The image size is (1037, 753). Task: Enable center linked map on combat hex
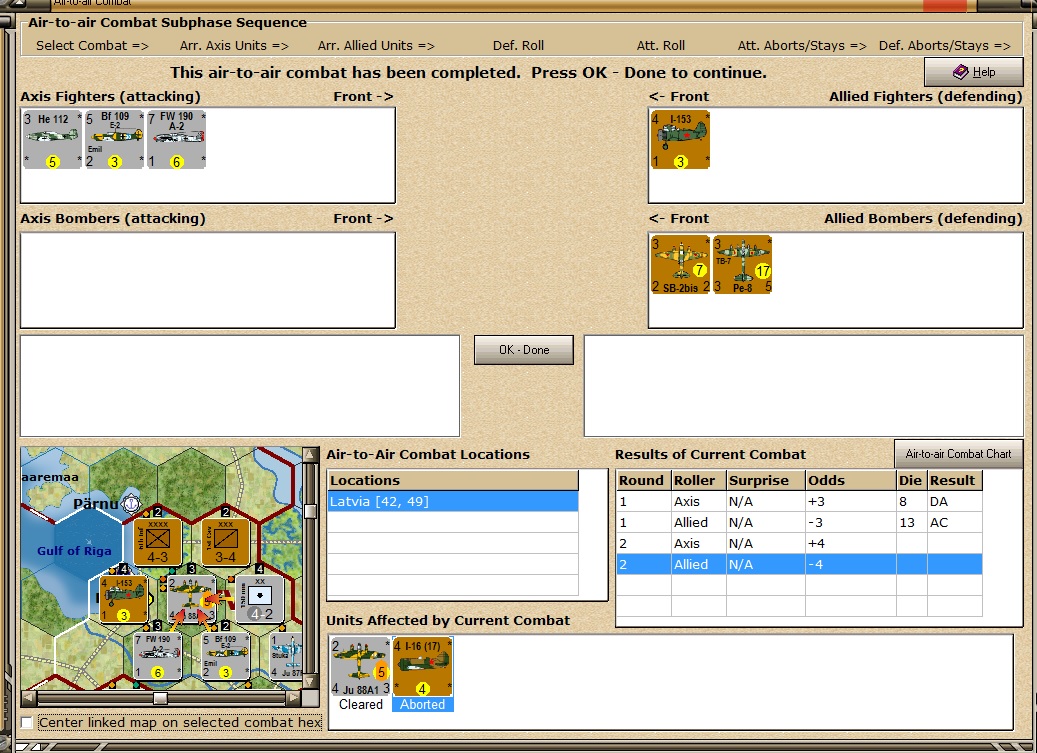[27, 723]
